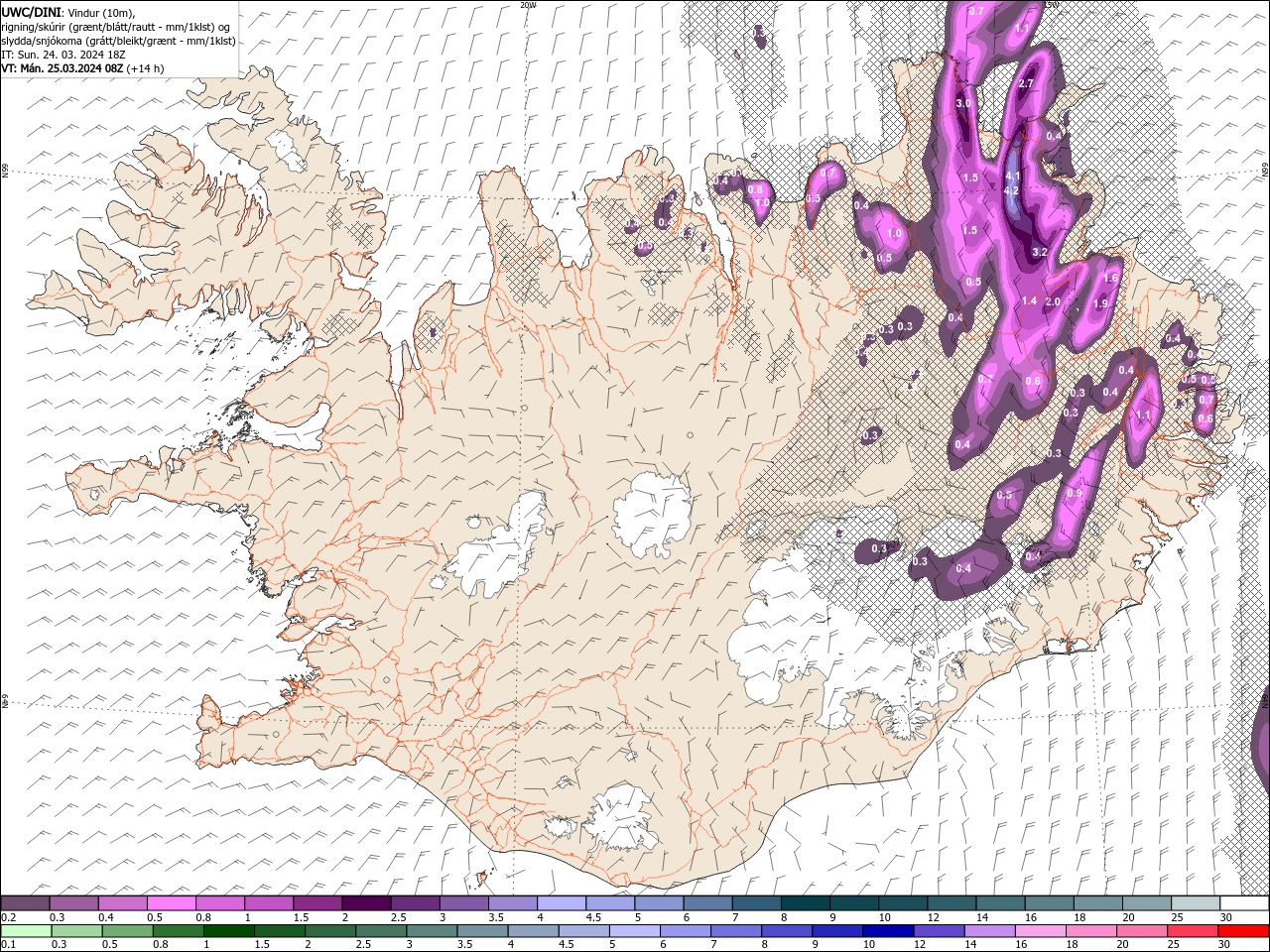Click the 4.1 snowfall value on the map
The image size is (1270, 952).
pyautogui.click(x=1013, y=177)
